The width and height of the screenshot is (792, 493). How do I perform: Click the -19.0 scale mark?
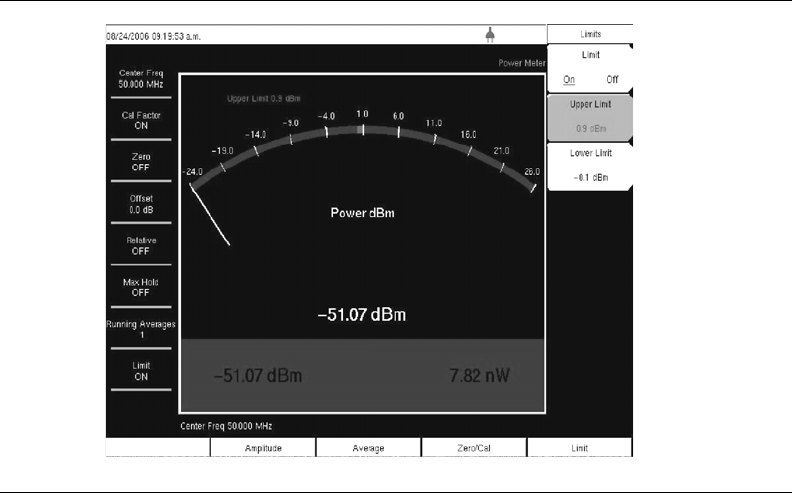pos(222,151)
